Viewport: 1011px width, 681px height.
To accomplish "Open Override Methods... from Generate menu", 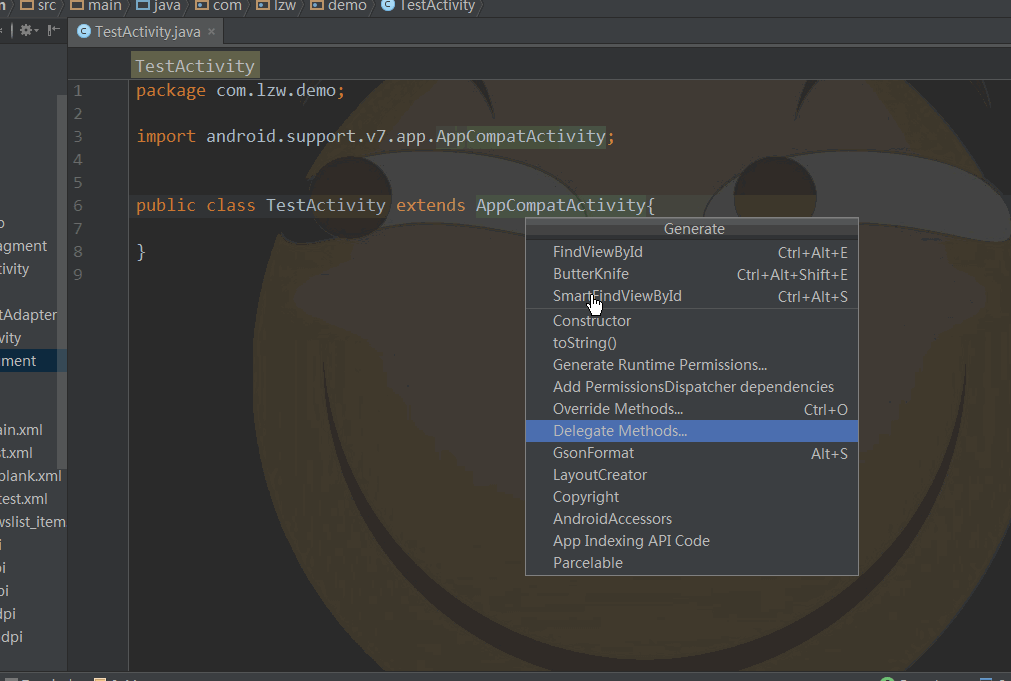I will pyautogui.click(x=692, y=409).
